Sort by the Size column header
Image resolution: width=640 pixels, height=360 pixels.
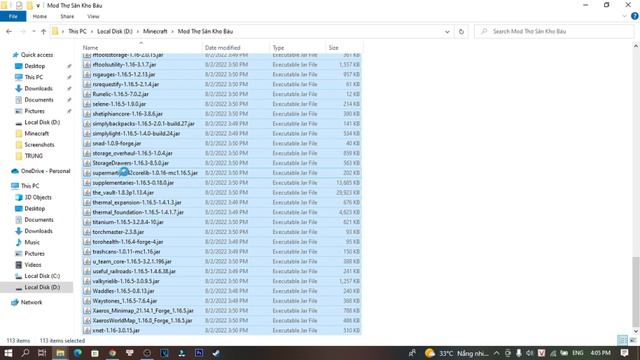click(344, 48)
